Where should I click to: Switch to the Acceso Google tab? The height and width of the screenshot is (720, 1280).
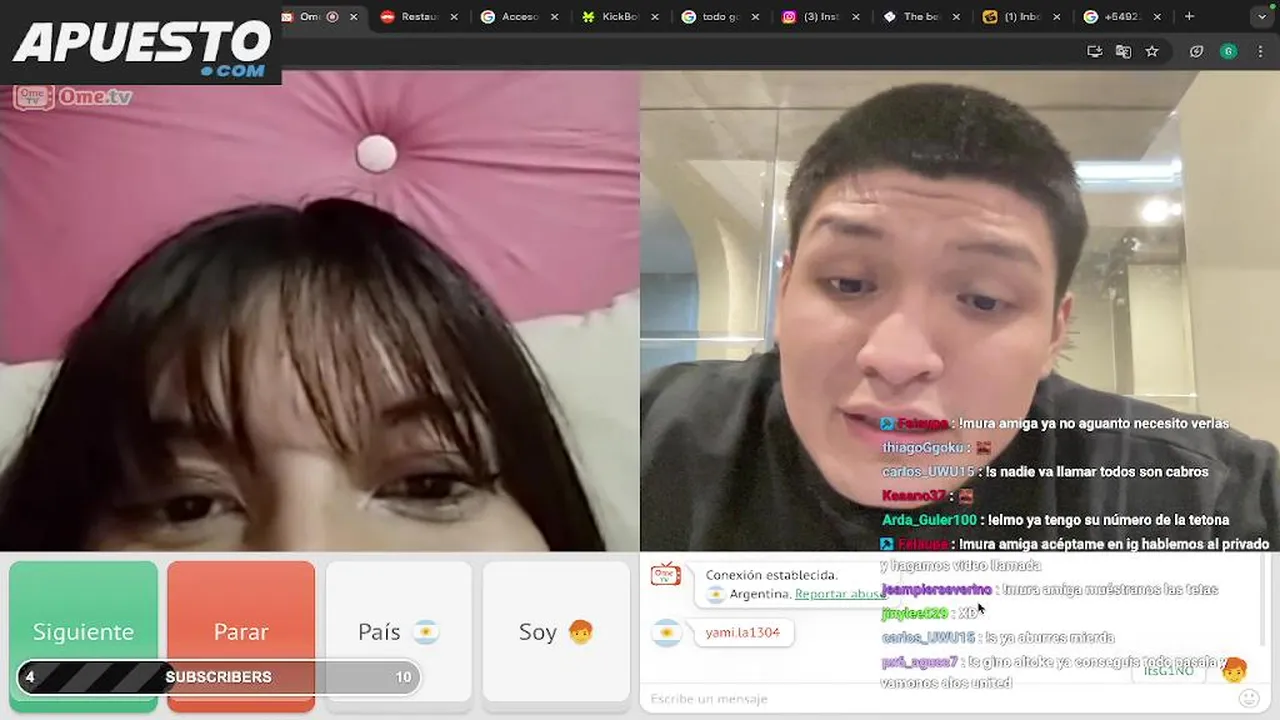click(519, 16)
